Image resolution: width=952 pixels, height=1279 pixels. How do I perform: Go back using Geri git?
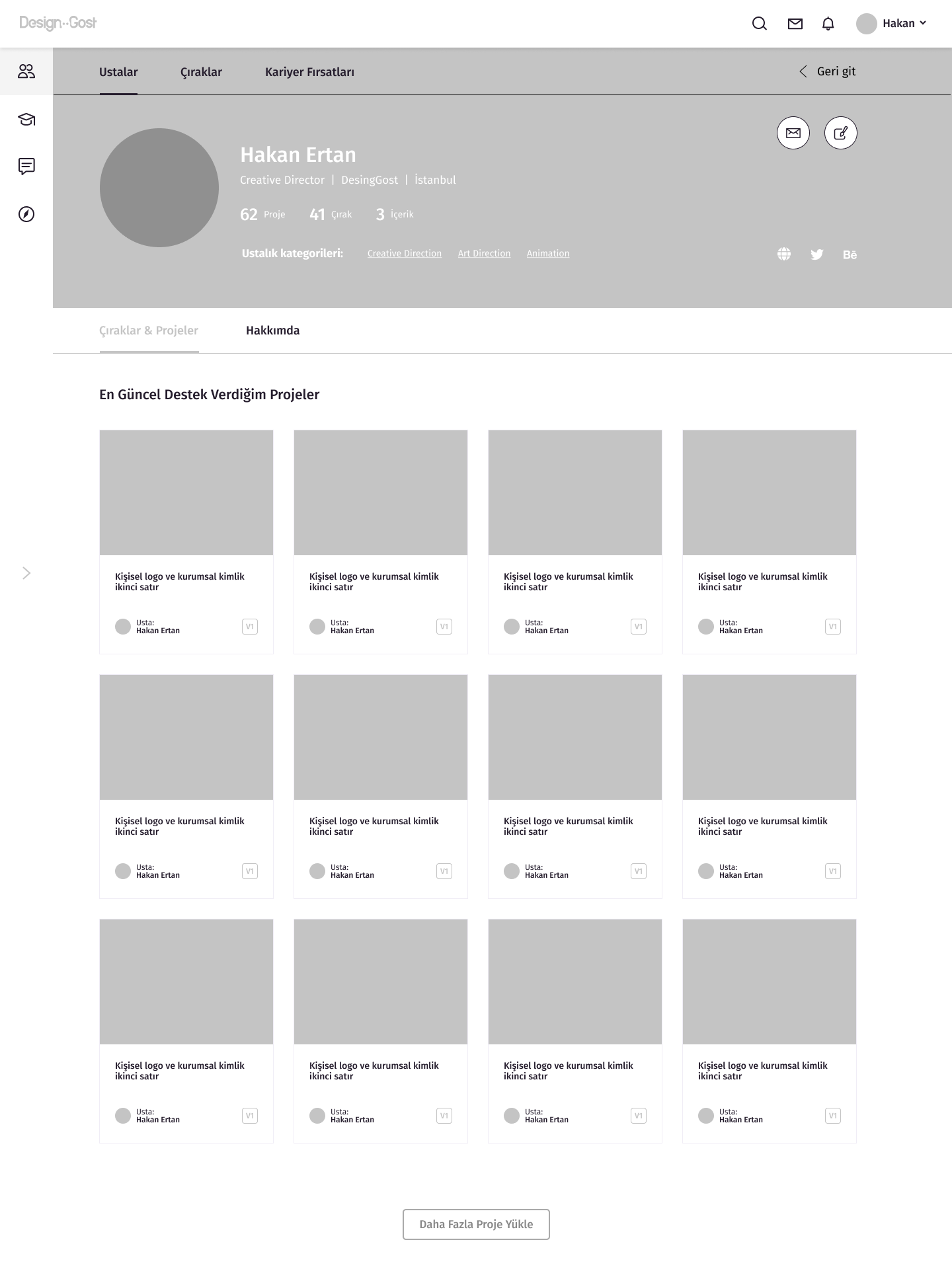[x=827, y=71]
